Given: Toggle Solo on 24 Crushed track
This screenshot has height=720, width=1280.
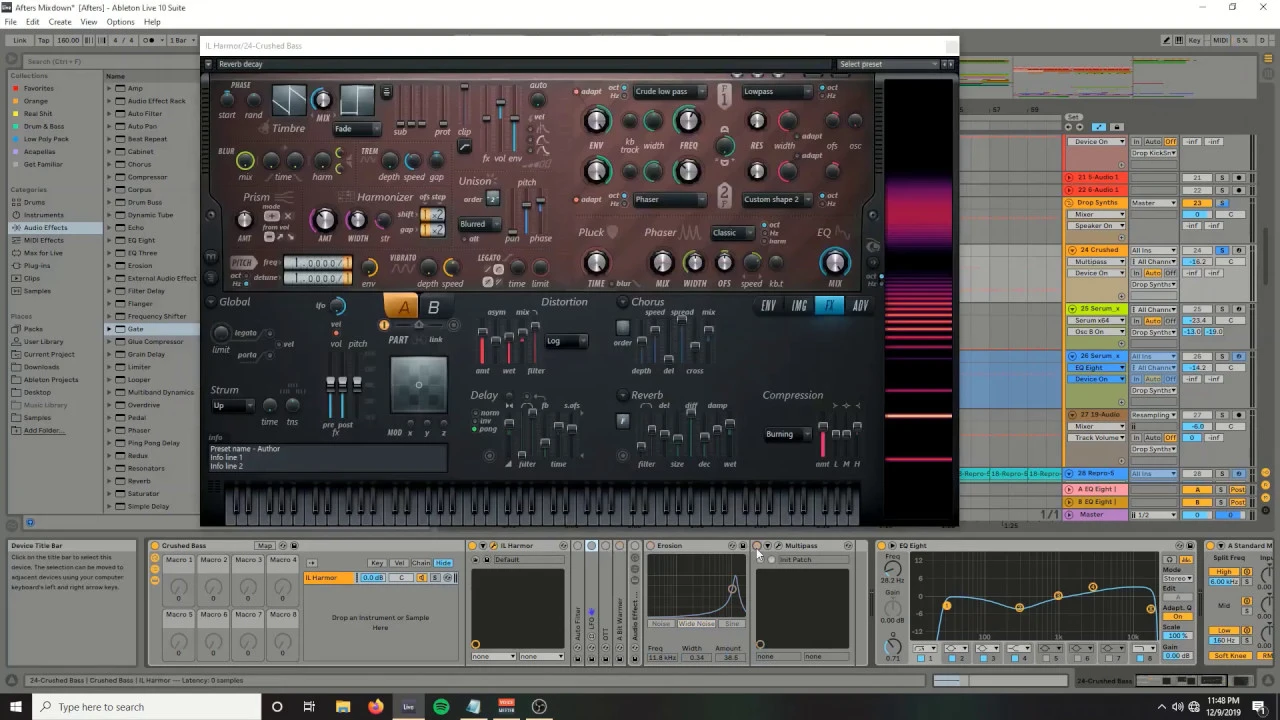Looking at the screenshot, I should pyautogui.click(x=1222, y=250).
